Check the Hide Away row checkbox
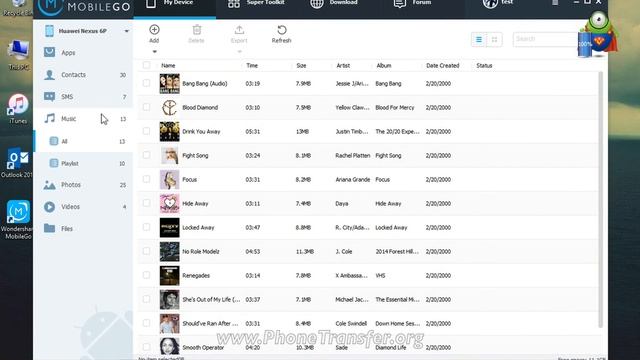 147,203
